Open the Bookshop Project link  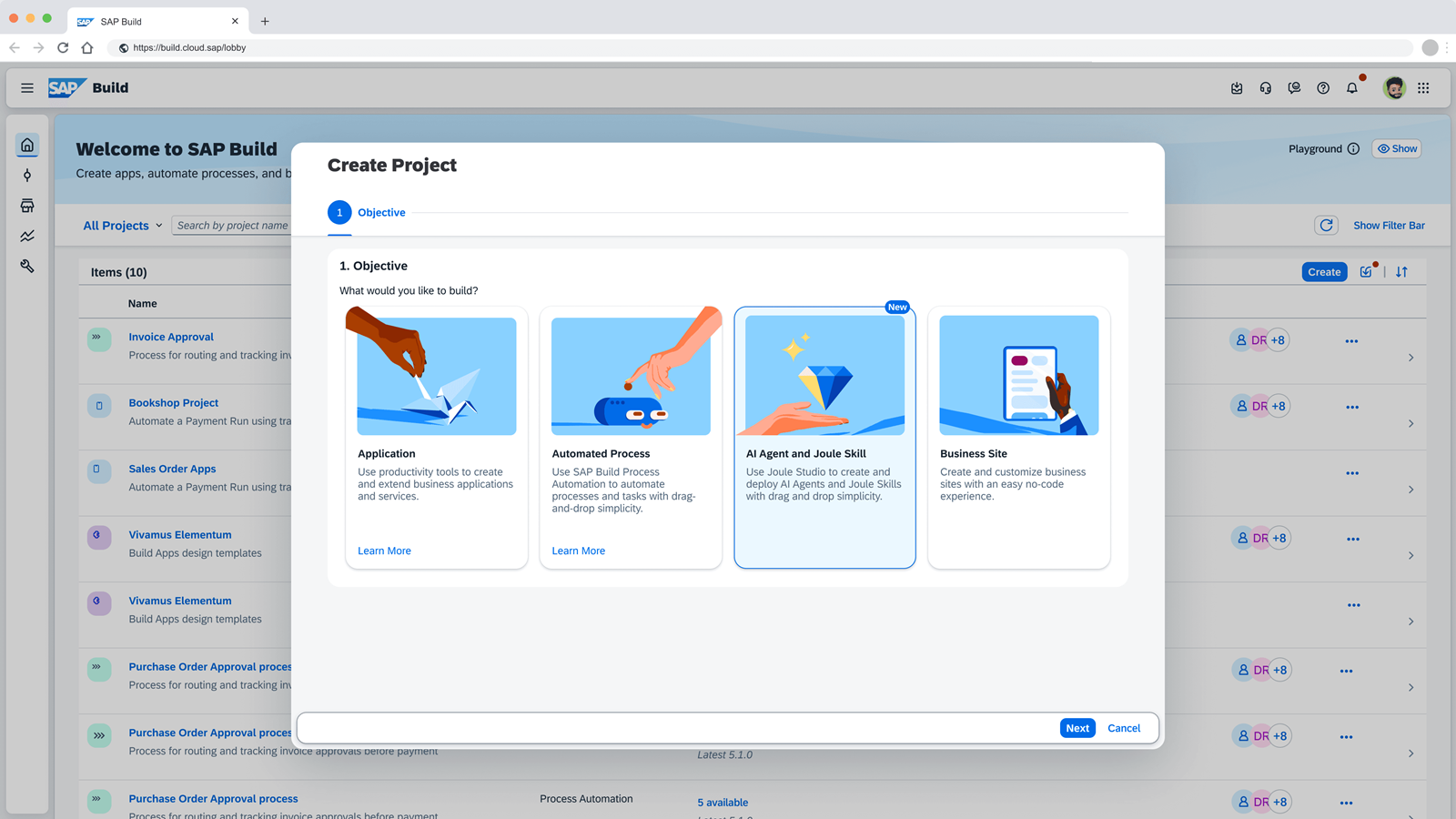[174, 403]
